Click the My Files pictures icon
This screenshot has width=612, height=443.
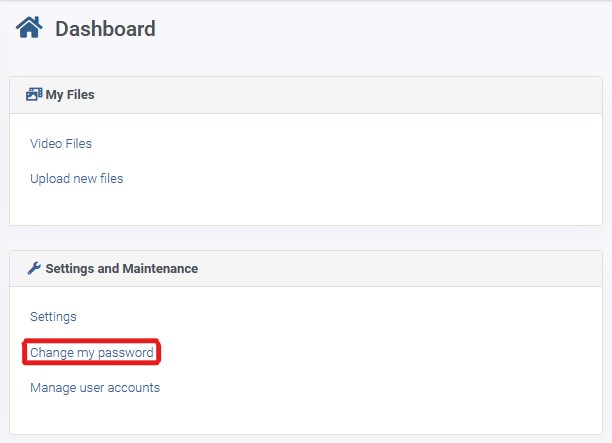click(34, 94)
